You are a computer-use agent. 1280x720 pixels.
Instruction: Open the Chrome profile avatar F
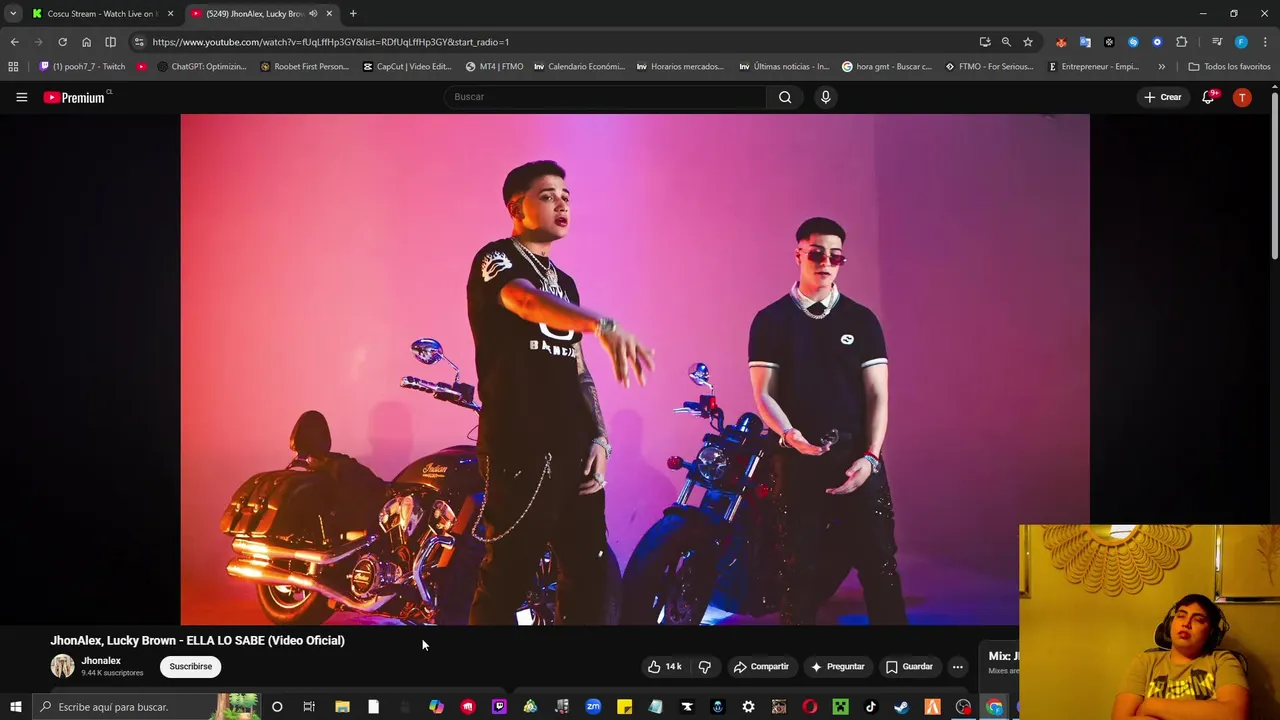coord(1241,42)
